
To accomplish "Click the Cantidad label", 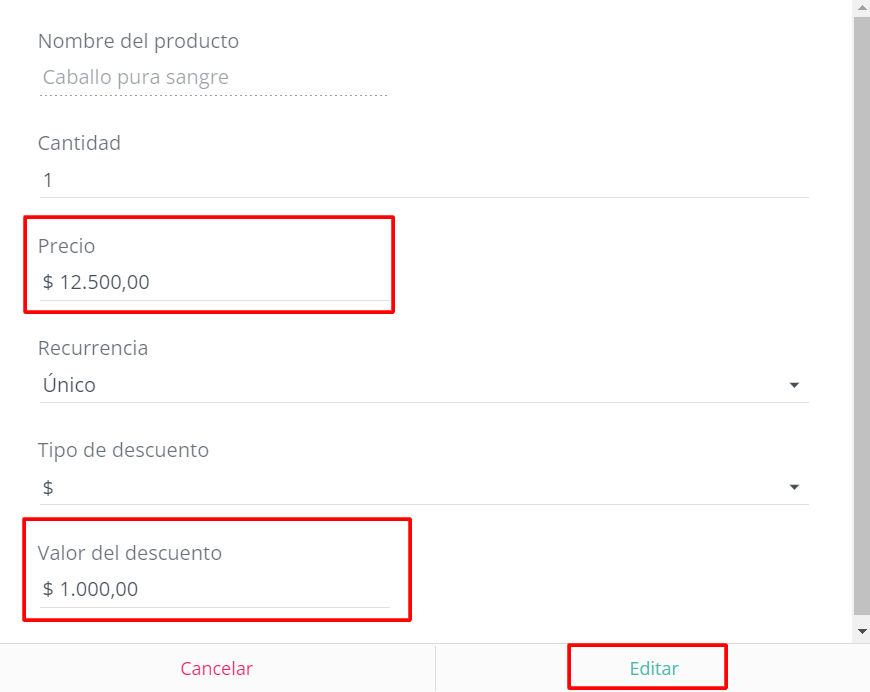I will coord(79,143).
